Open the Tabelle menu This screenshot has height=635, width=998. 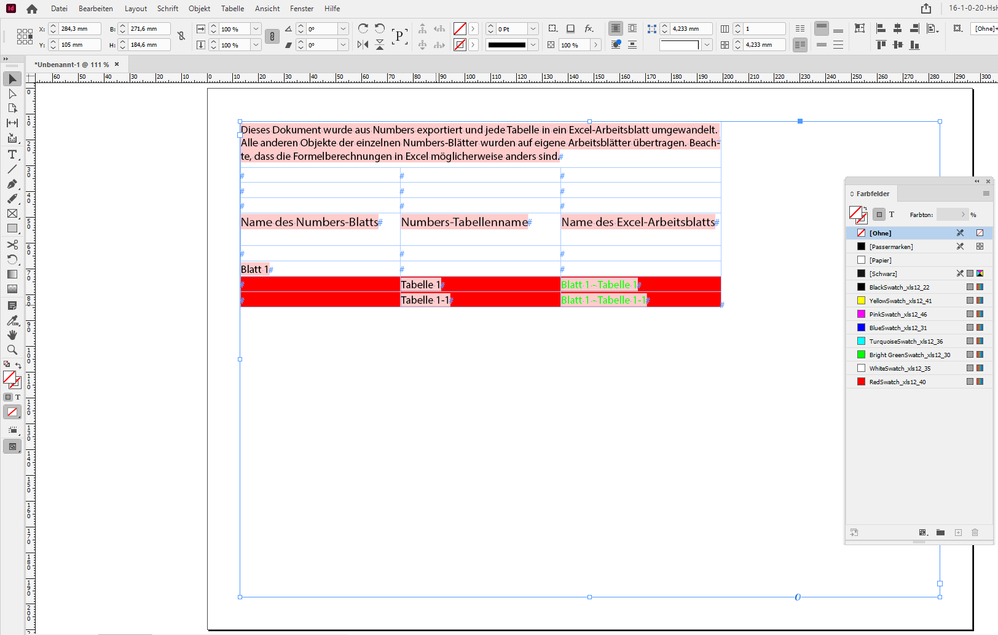click(232, 8)
